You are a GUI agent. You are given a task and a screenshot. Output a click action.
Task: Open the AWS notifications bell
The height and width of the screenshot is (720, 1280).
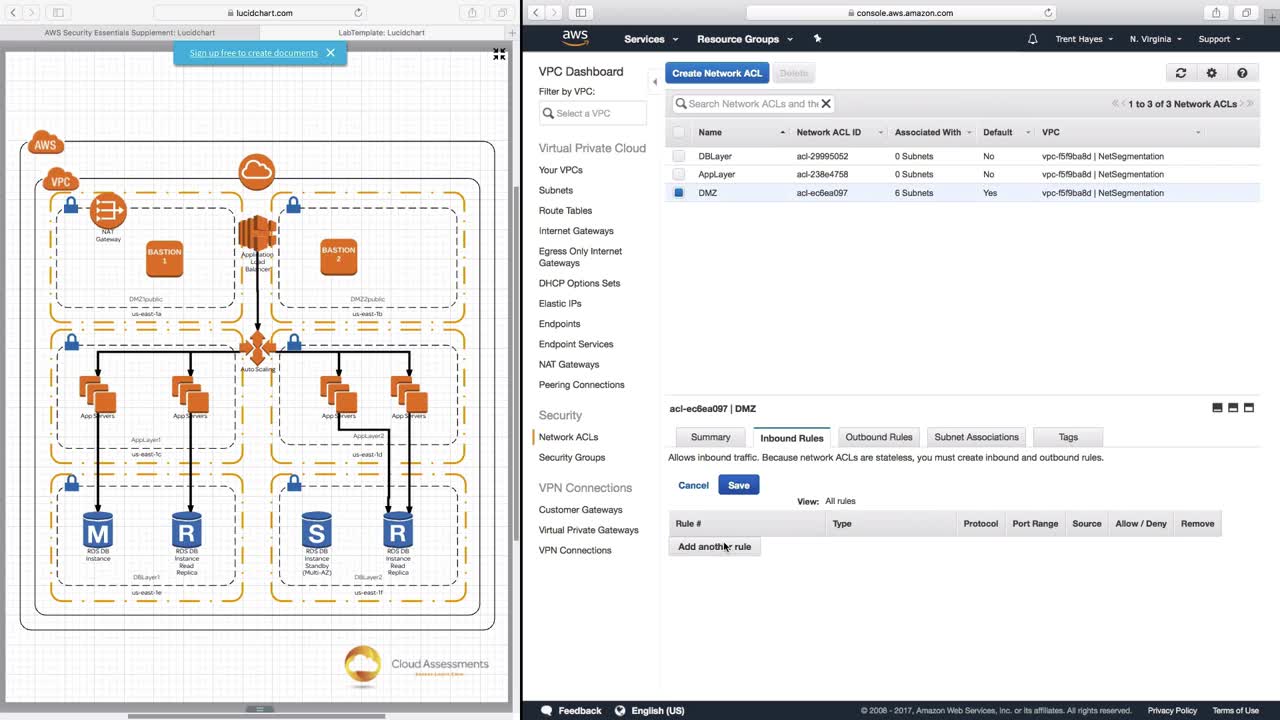pyautogui.click(x=1033, y=39)
